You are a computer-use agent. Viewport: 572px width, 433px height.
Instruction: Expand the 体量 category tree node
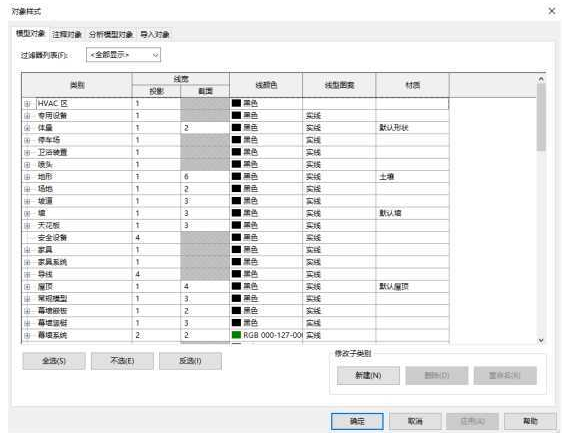point(27,128)
